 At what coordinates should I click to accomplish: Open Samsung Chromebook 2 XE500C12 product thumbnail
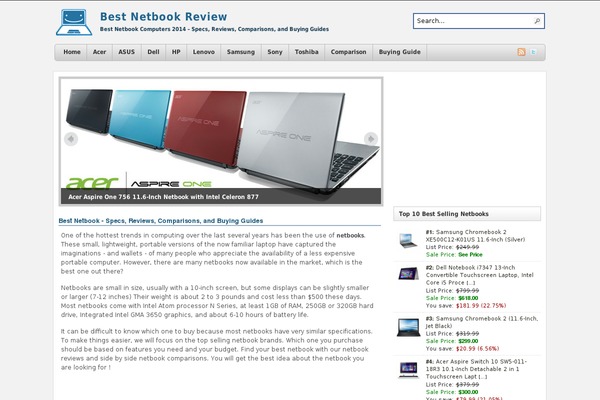408,240
